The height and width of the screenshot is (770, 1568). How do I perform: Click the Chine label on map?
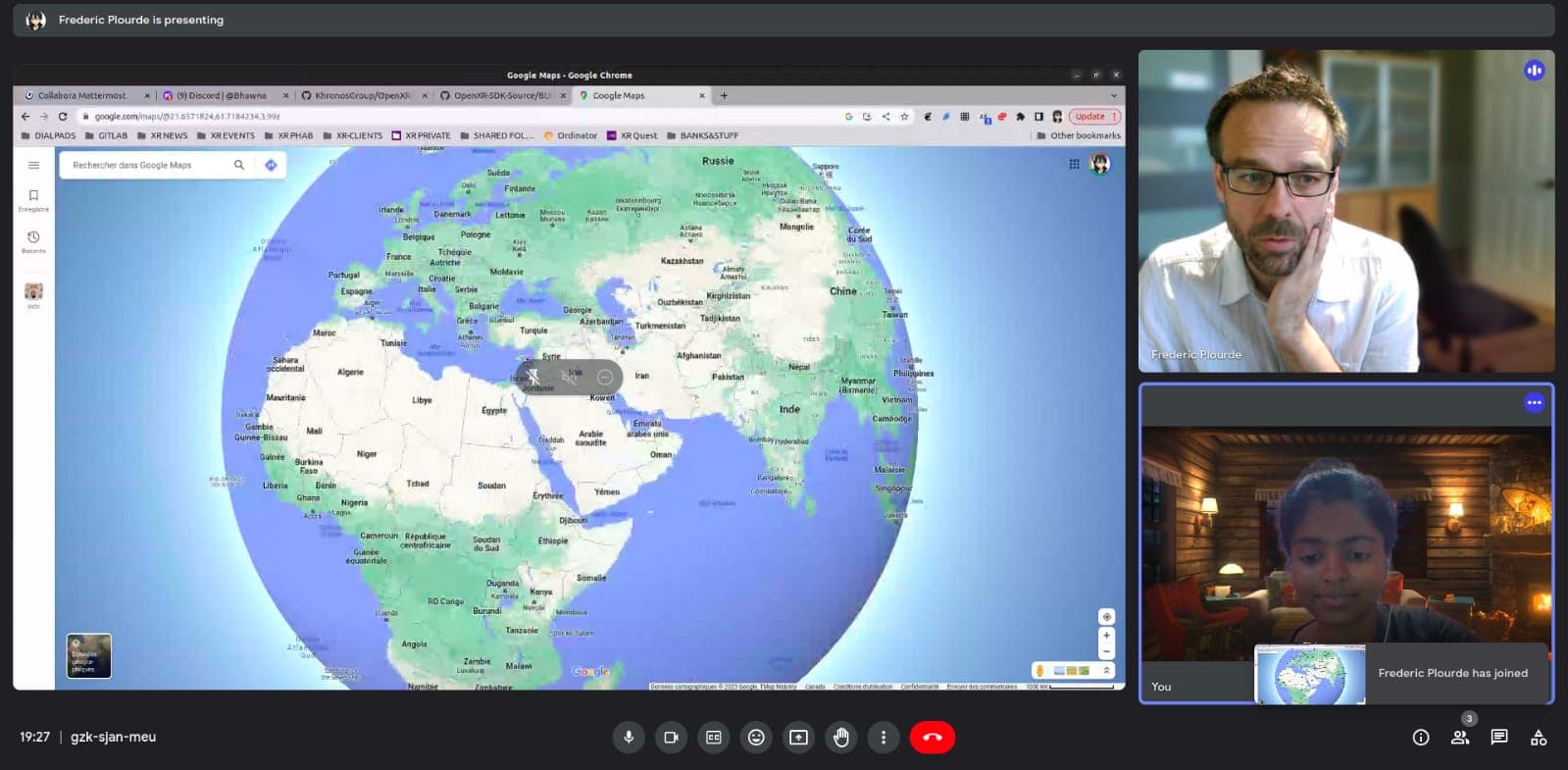[843, 291]
